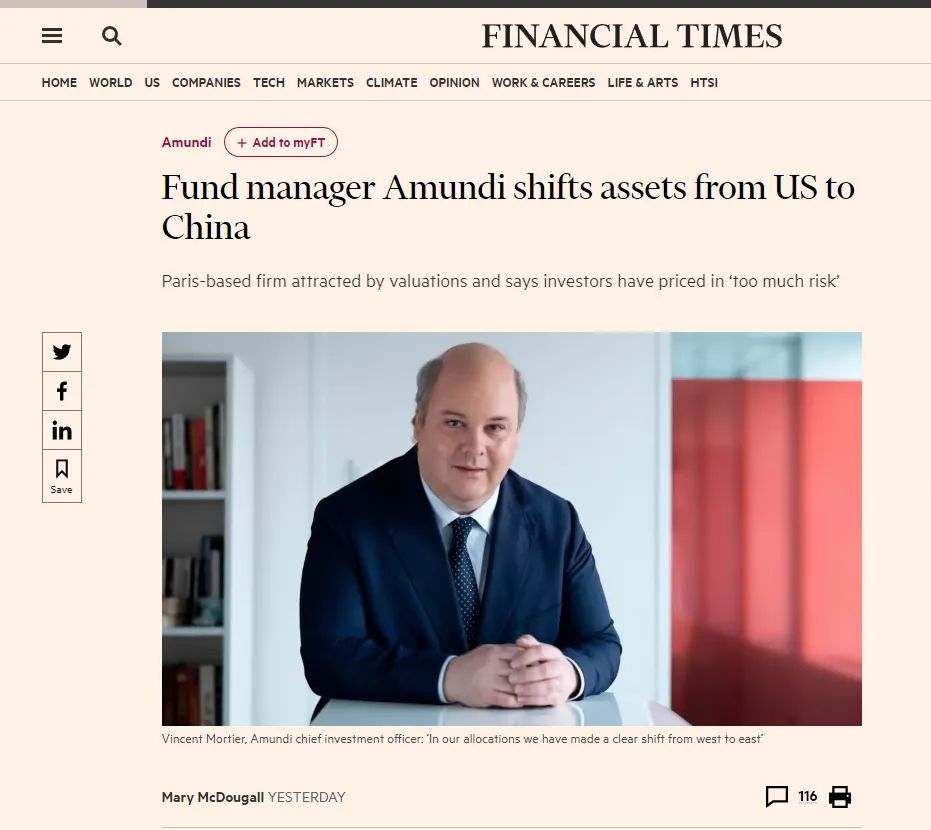Image resolution: width=931 pixels, height=830 pixels.
Task: View the 116 comments count
Action: [808, 797]
